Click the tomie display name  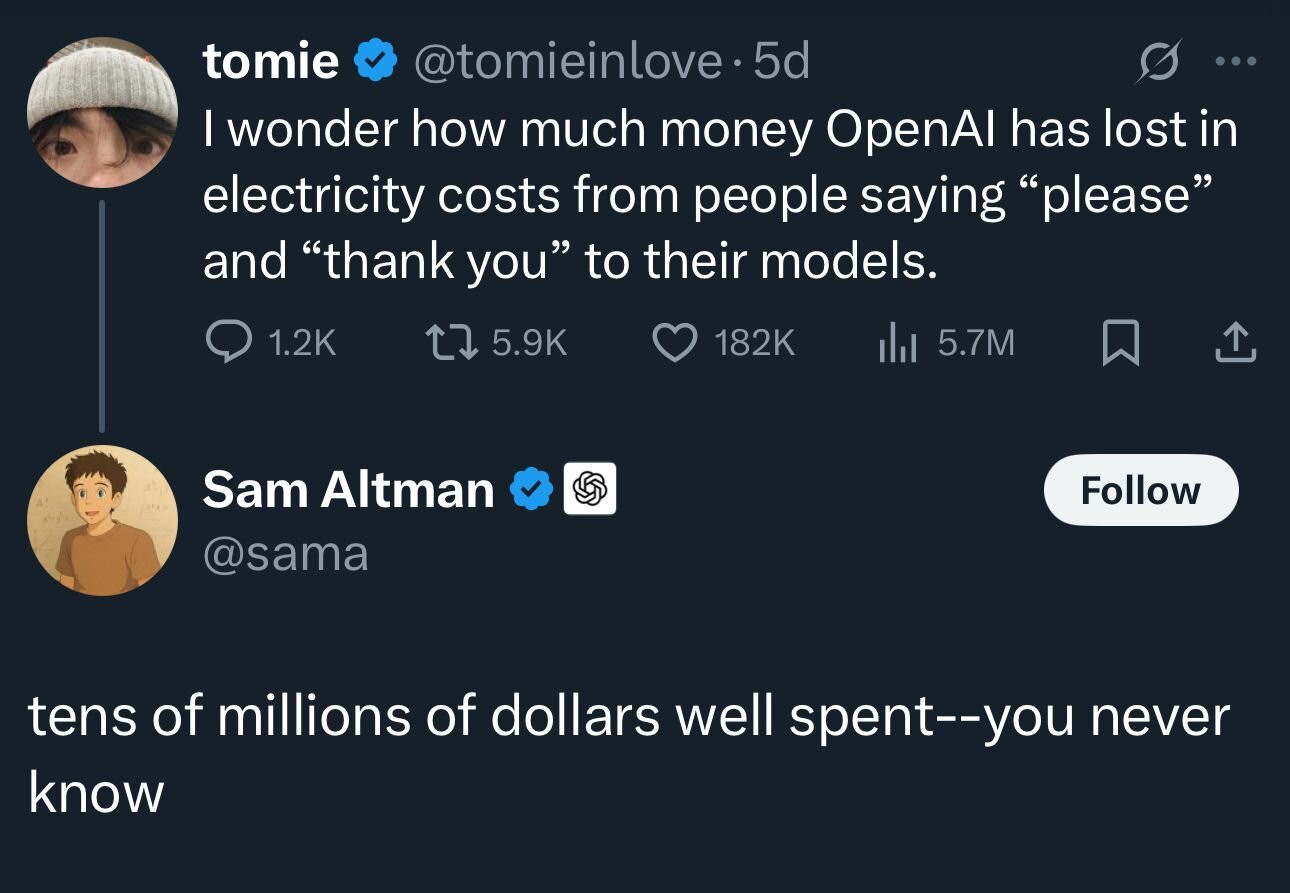[270, 62]
